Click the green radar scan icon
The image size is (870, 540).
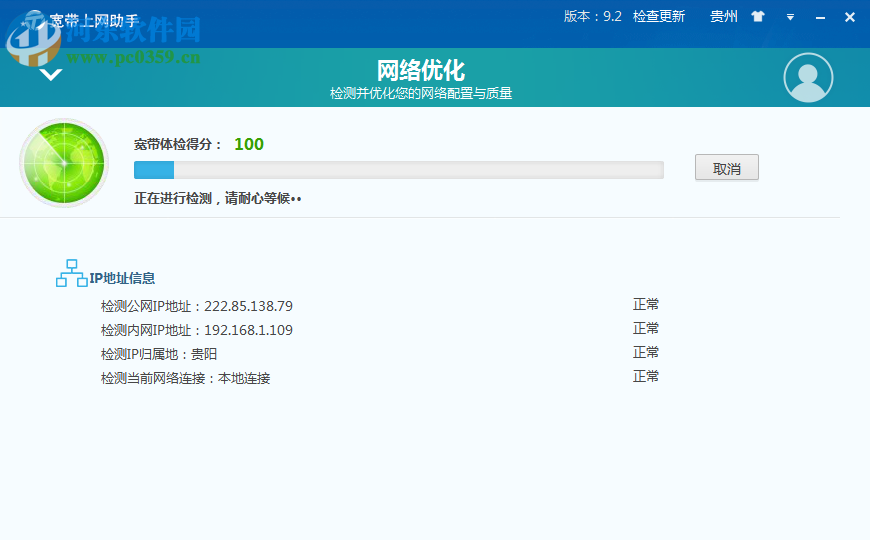64,163
